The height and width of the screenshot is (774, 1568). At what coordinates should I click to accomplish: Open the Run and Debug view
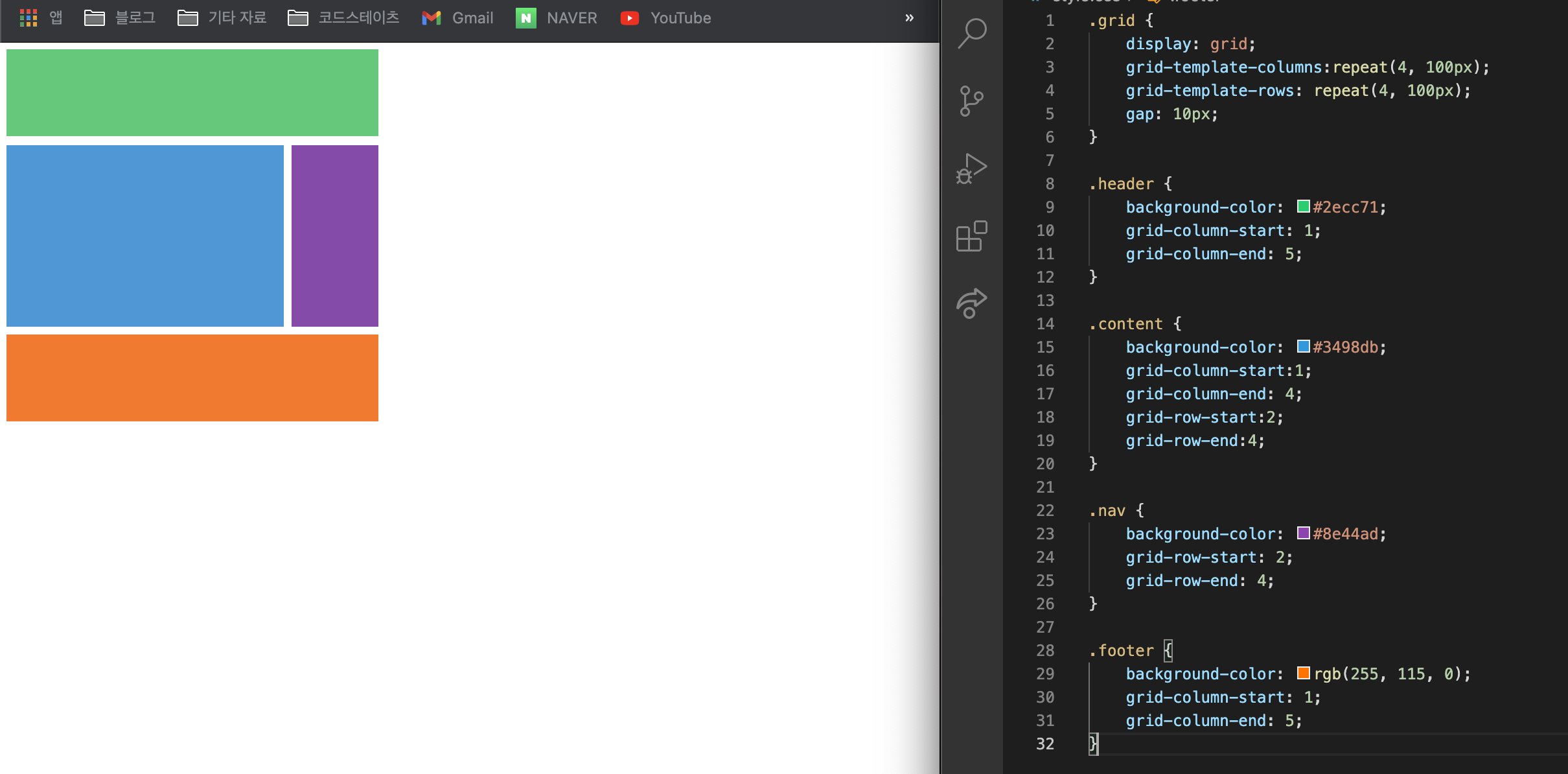pyautogui.click(x=971, y=169)
